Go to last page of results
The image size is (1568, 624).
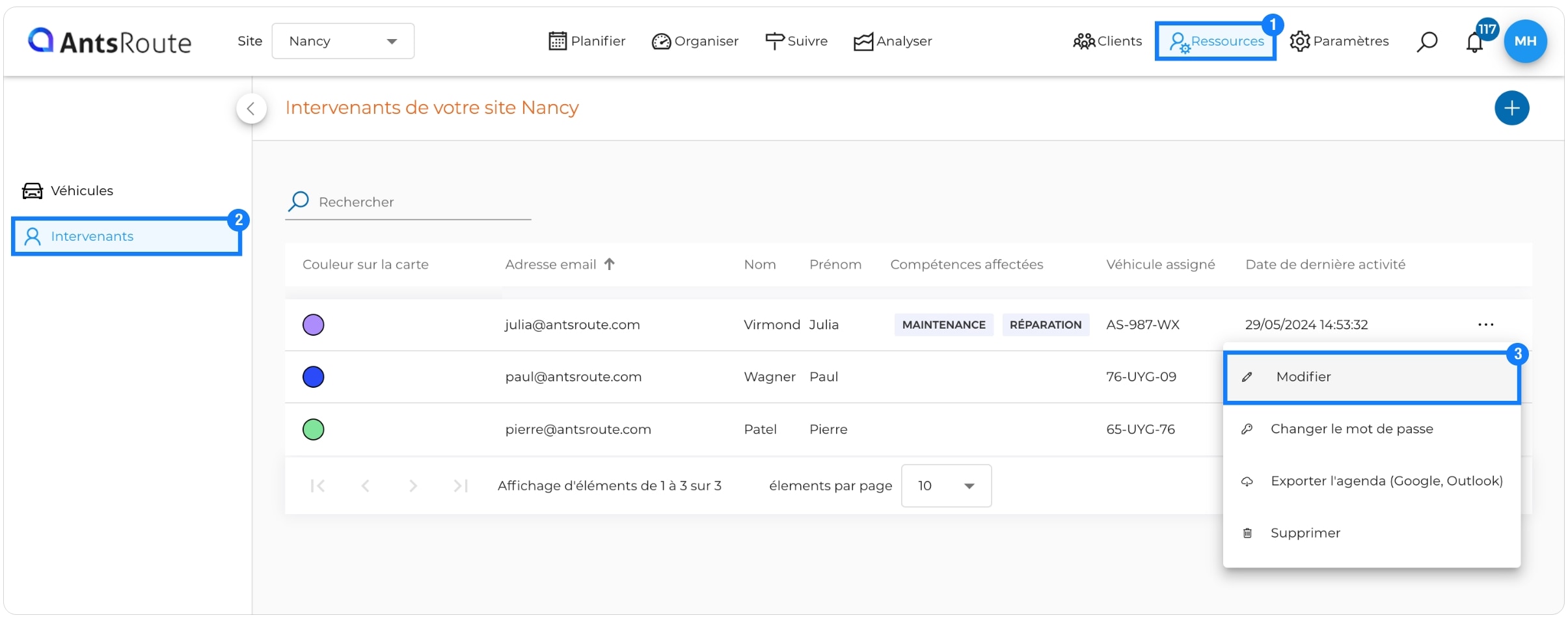pyautogui.click(x=461, y=486)
